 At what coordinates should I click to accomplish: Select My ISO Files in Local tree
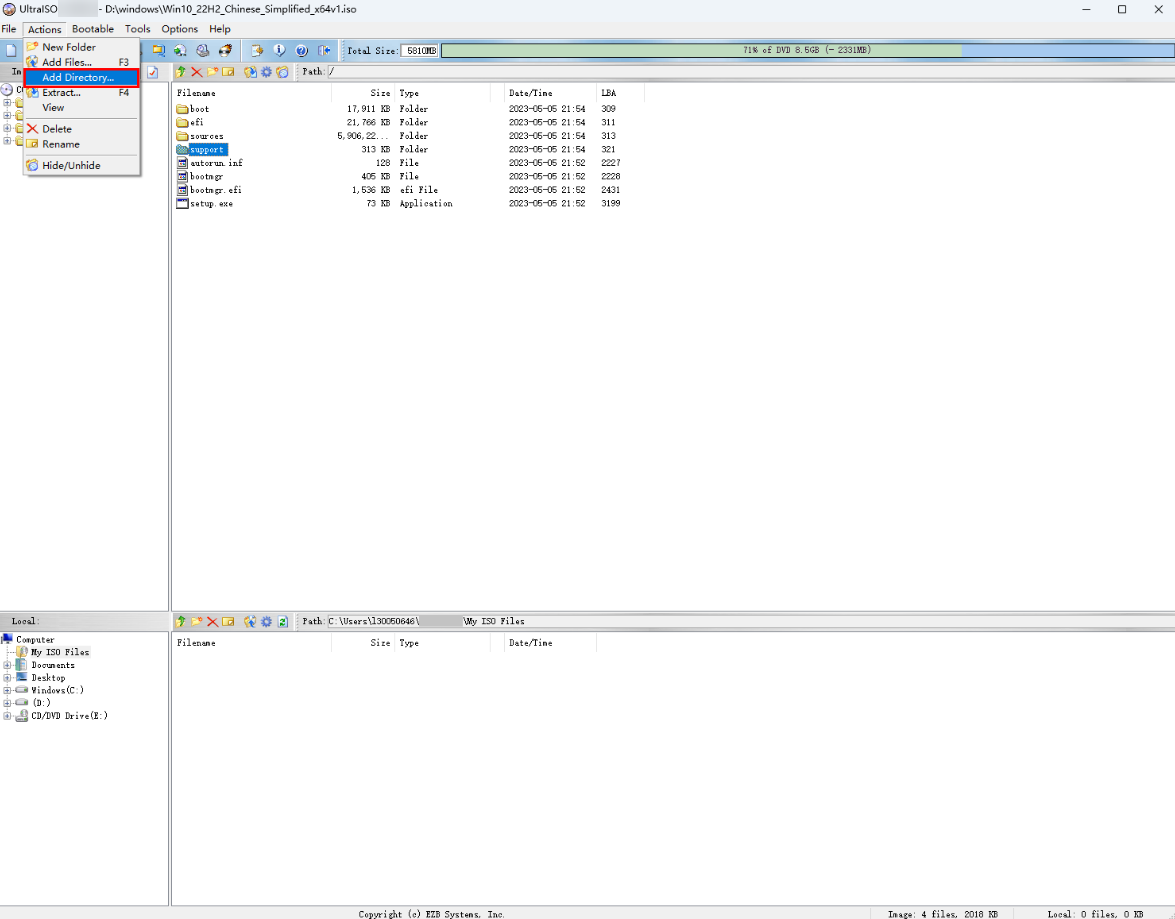[59, 652]
